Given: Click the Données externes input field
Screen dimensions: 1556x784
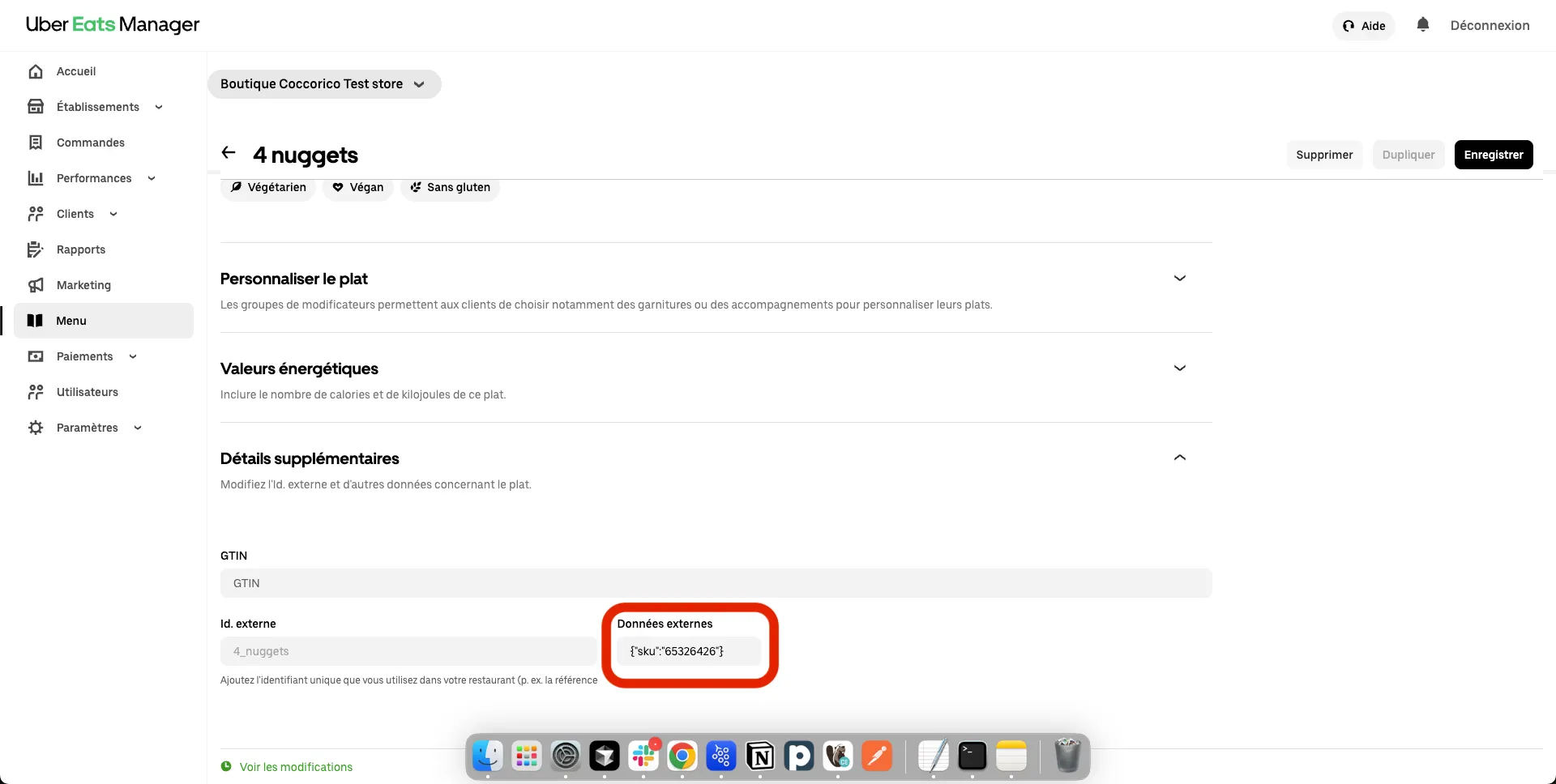Looking at the screenshot, I should pyautogui.click(x=688, y=651).
